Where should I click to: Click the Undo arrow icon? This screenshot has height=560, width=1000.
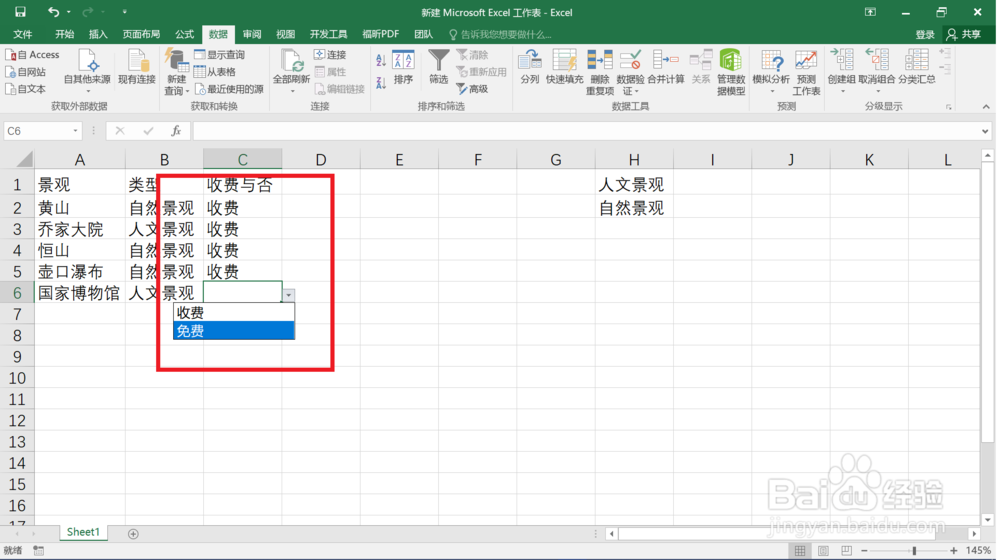click(x=54, y=12)
